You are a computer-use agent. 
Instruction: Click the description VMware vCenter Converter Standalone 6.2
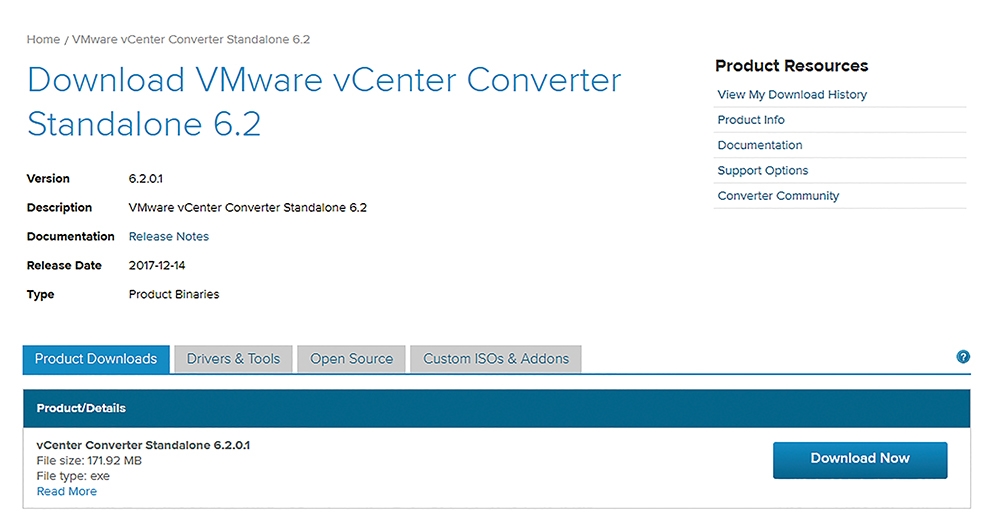coord(247,208)
